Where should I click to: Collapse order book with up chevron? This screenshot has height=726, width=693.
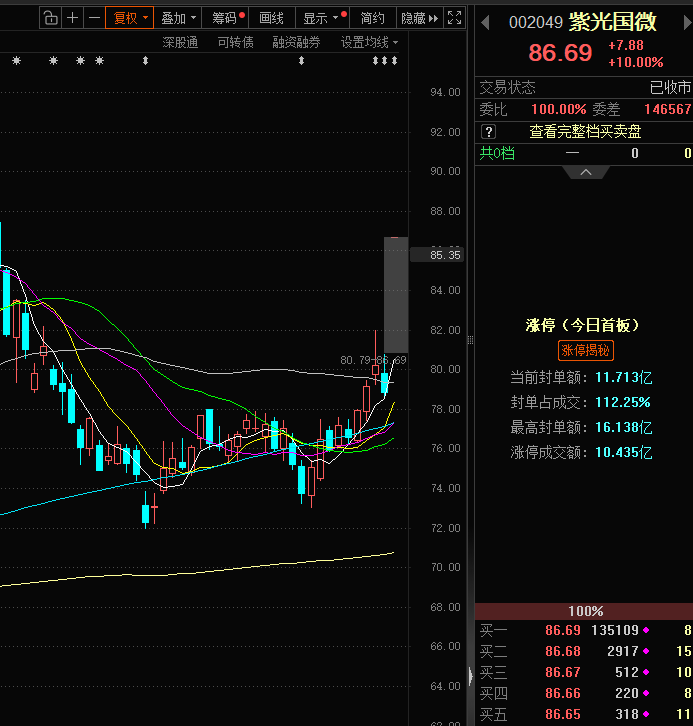click(x=586, y=172)
